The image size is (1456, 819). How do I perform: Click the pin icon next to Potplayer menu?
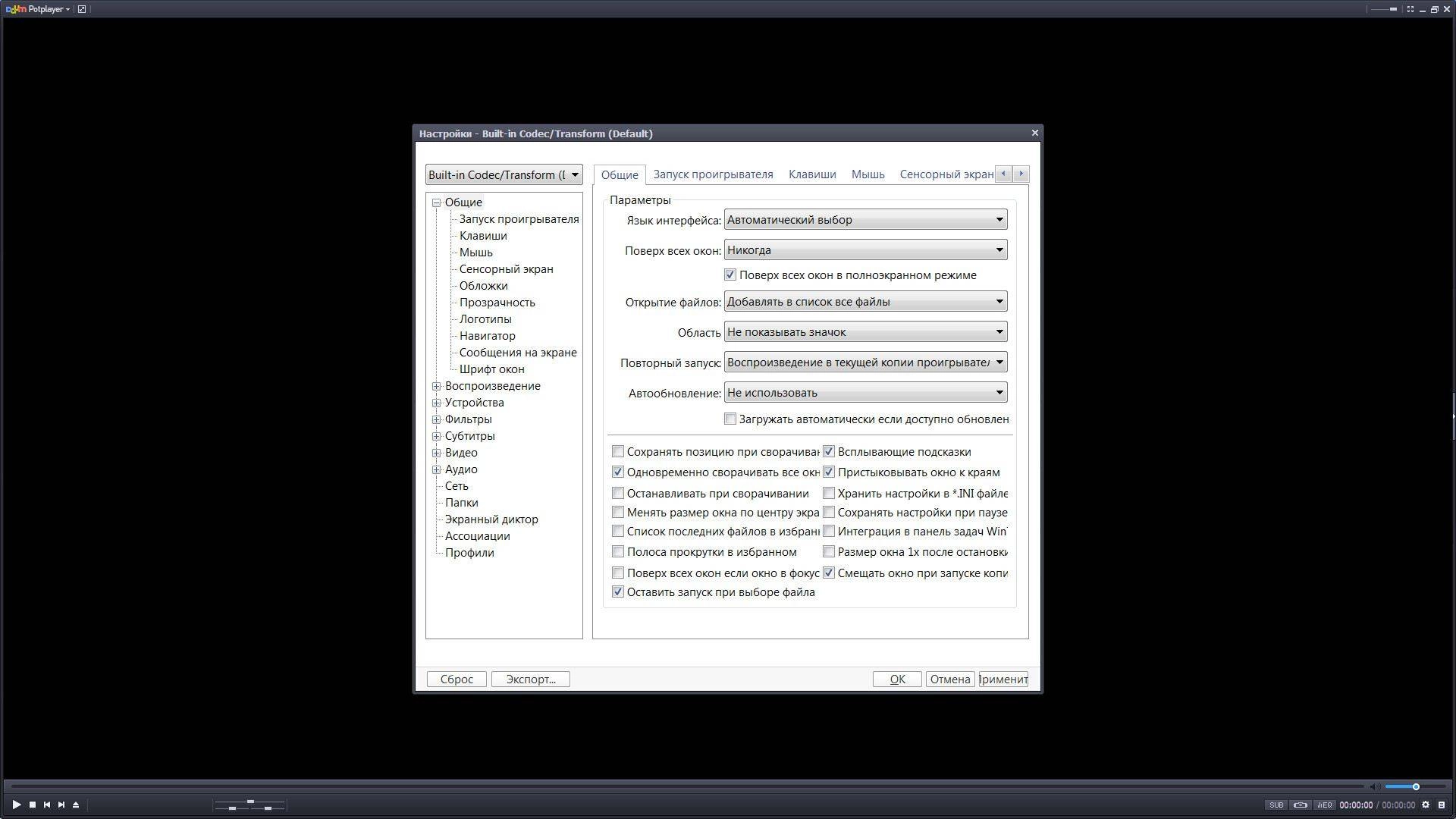tap(82, 9)
